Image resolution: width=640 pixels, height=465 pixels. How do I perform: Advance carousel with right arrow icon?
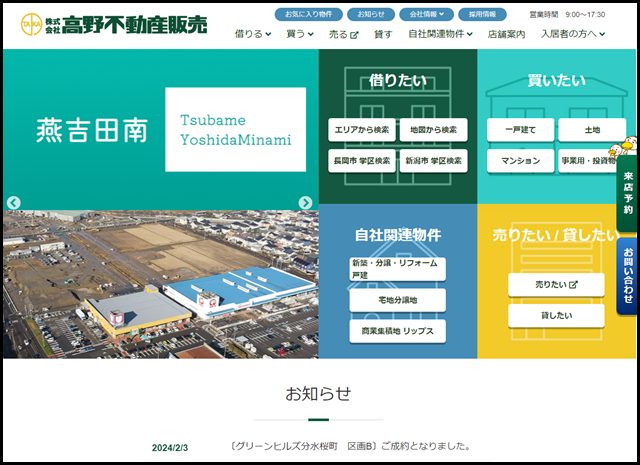point(305,202)
